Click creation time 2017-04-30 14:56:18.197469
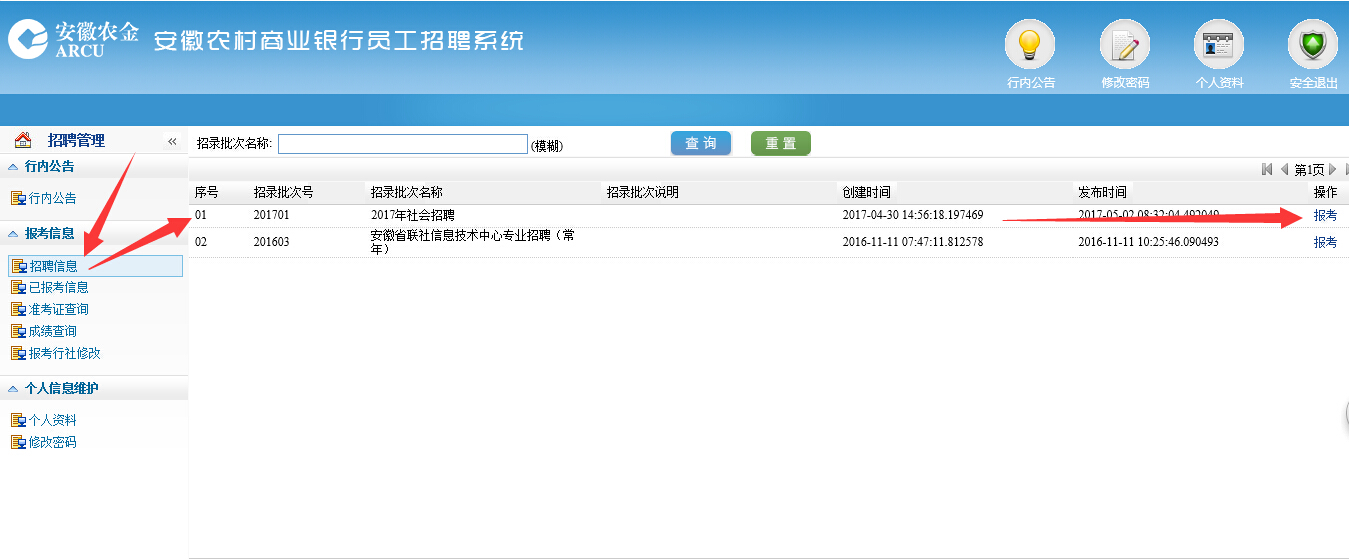This screenshot has width=1349, height=559. coord(913,215)
